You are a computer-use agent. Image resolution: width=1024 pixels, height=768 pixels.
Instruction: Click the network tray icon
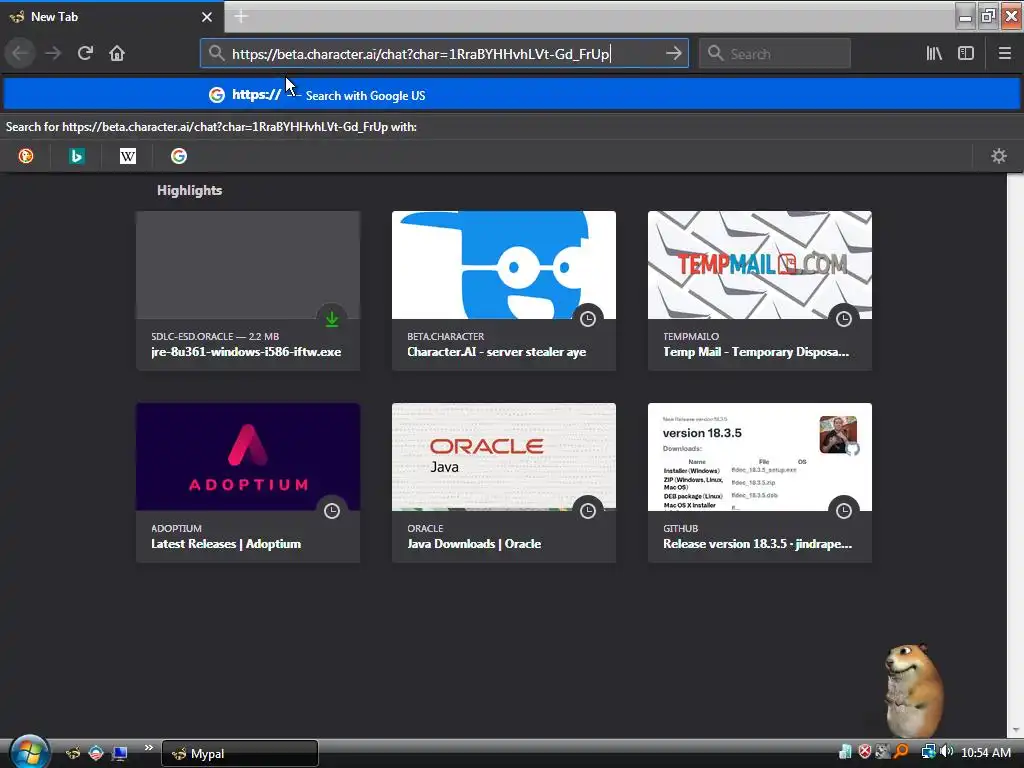928,752
